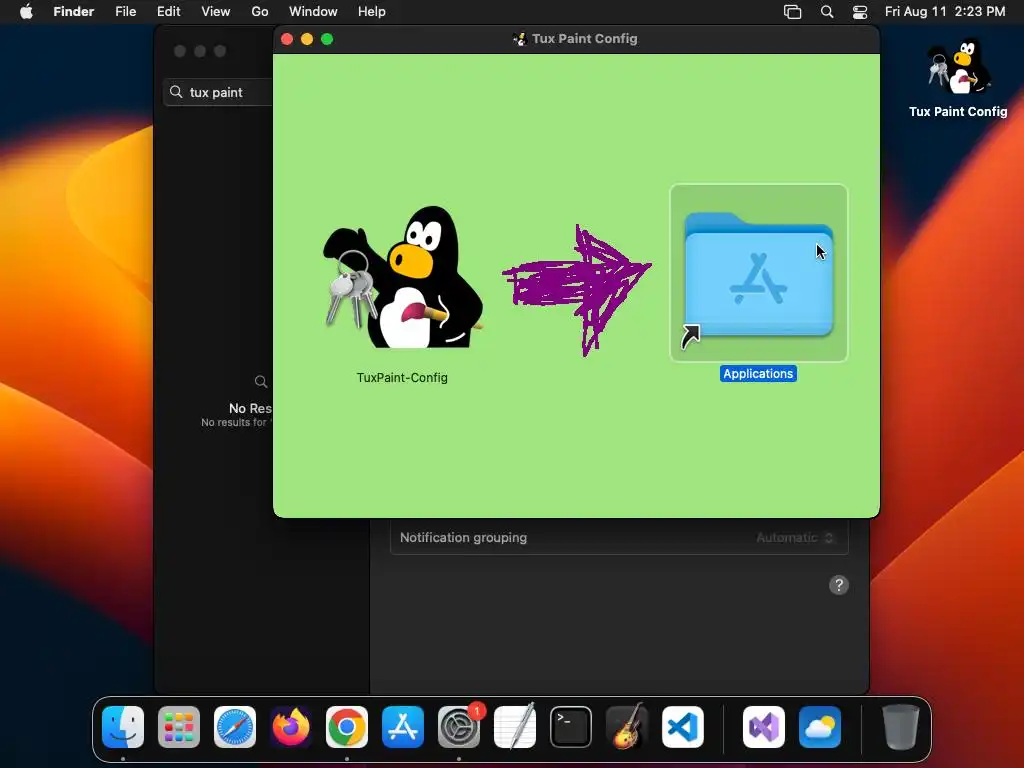
Task: Open the File menu
Action: pyautogui.click(x=125, y=12)
